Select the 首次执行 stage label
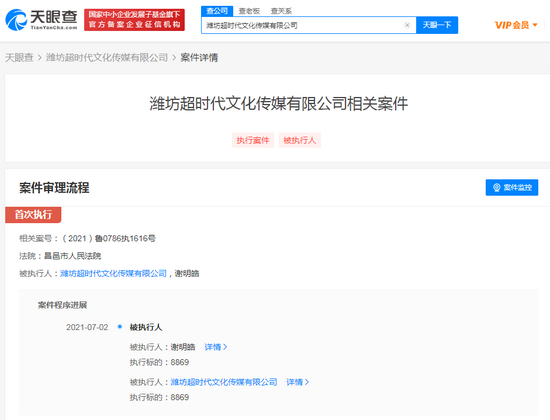550x420 pixels. click(x=33, y=214)
